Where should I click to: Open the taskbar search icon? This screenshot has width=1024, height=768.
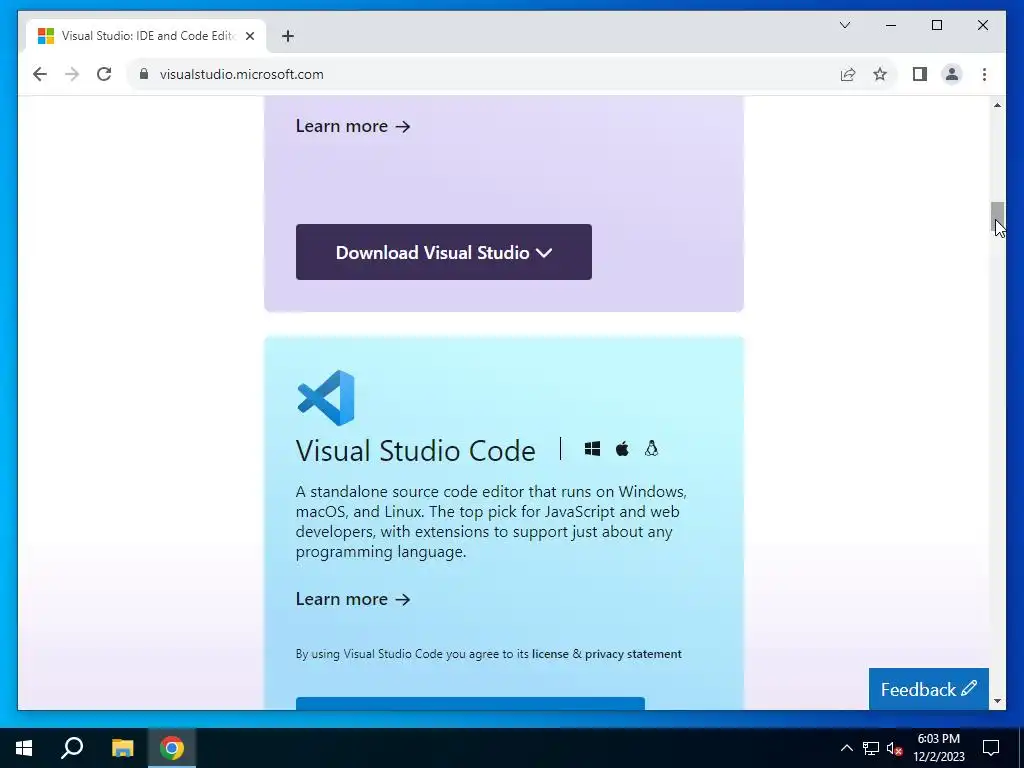click(72, 748)
